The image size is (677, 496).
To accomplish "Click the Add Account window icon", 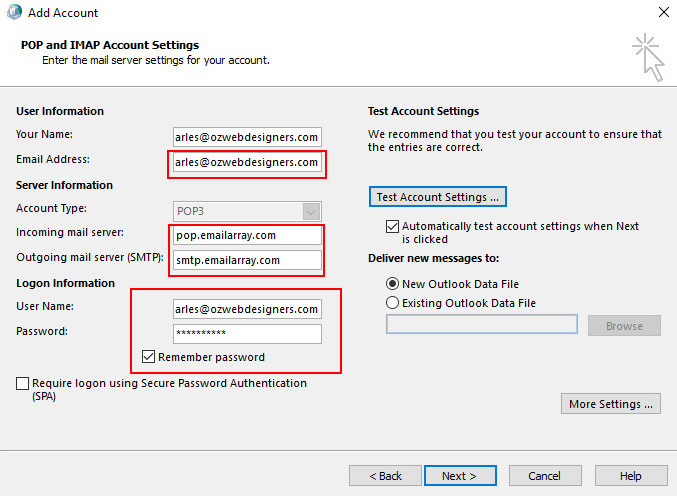I will 13,13.
